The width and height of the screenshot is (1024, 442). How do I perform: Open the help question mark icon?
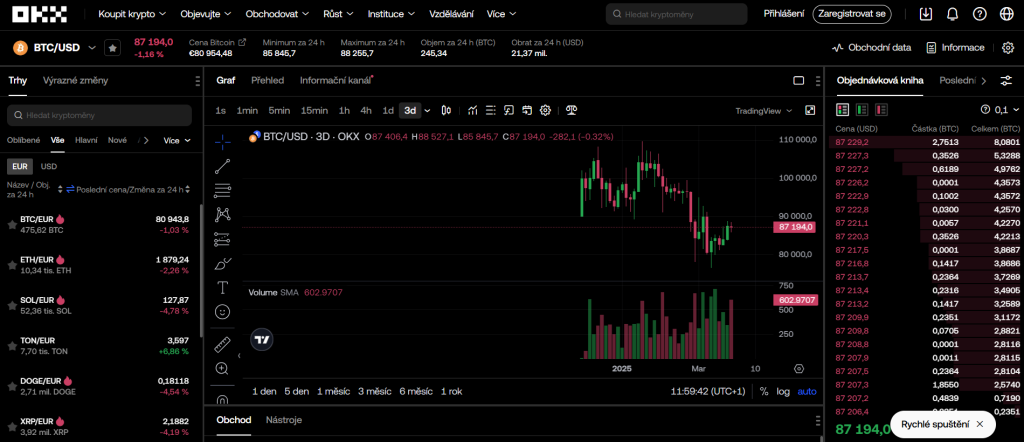click(x=979, y=14)
